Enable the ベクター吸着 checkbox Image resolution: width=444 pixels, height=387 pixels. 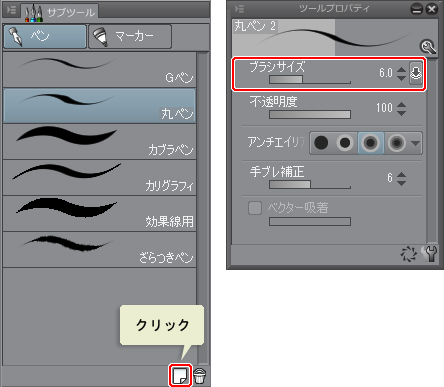[255, 208]
